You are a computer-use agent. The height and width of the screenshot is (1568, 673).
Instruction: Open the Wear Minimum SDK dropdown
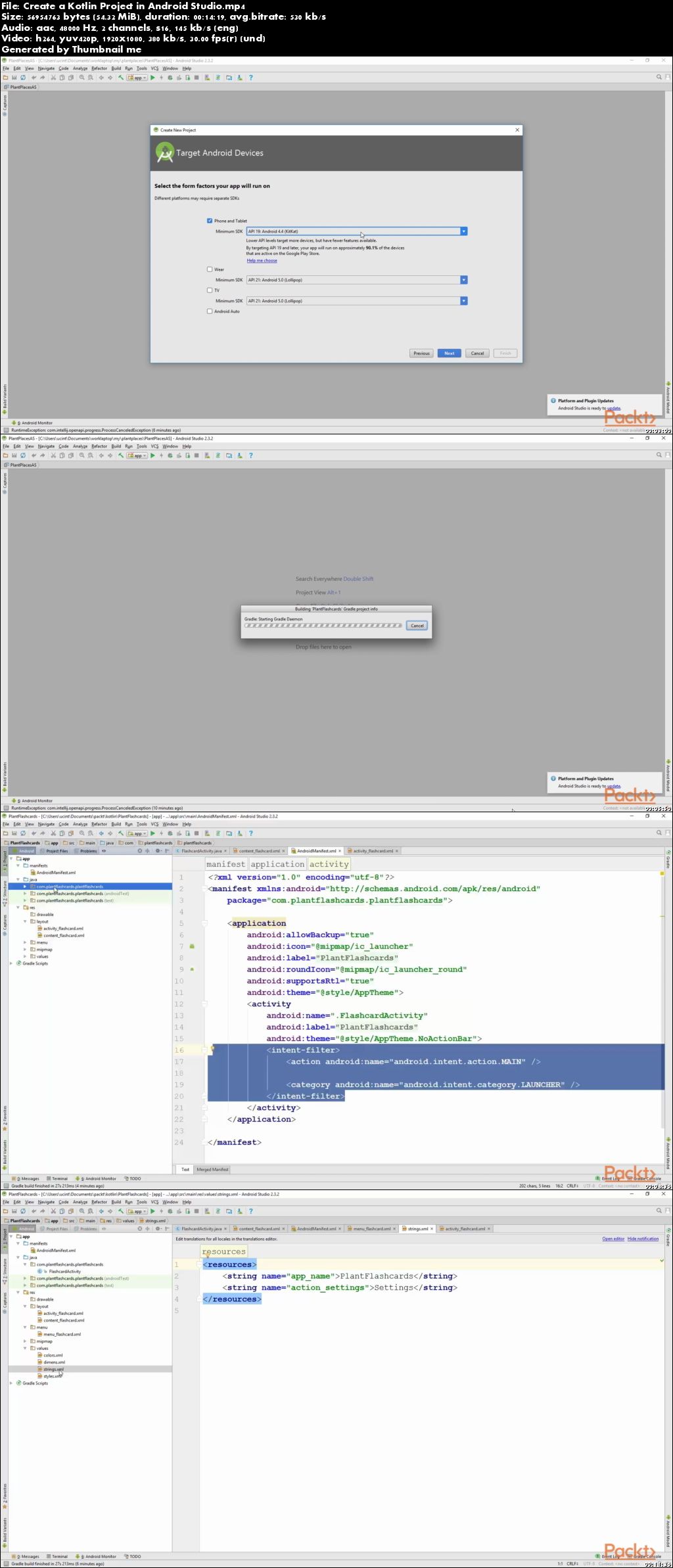357,280
